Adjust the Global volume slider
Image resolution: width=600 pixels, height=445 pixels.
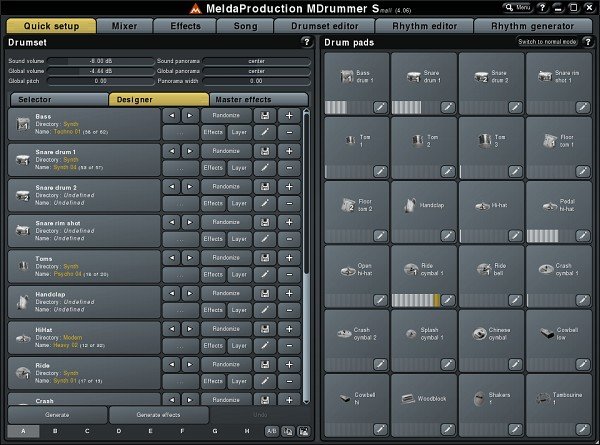(101, 71)
